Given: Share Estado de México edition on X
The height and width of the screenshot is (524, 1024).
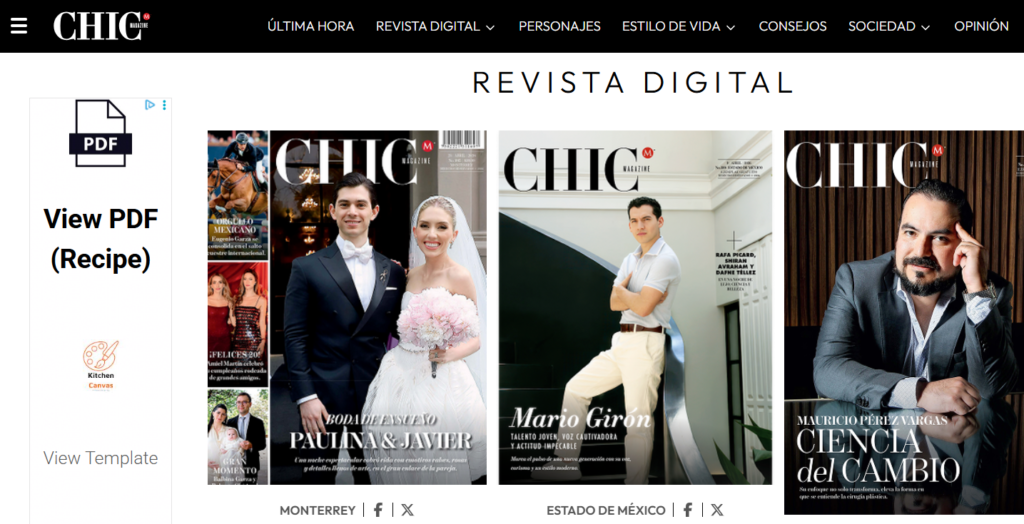Looking at the screenshot, I should point(717,510).
